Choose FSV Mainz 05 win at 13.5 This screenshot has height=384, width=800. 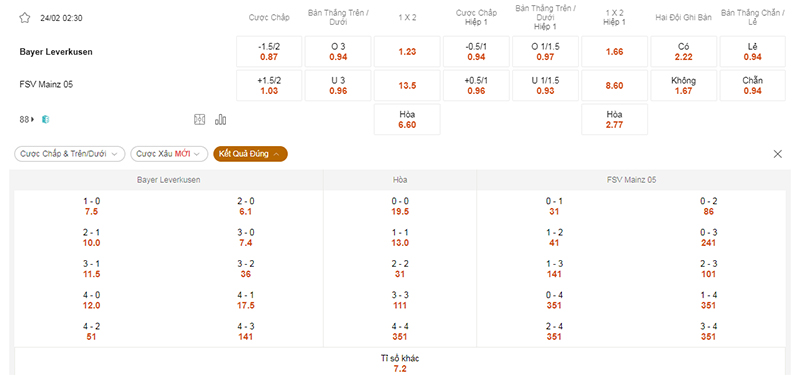(407, 86)
